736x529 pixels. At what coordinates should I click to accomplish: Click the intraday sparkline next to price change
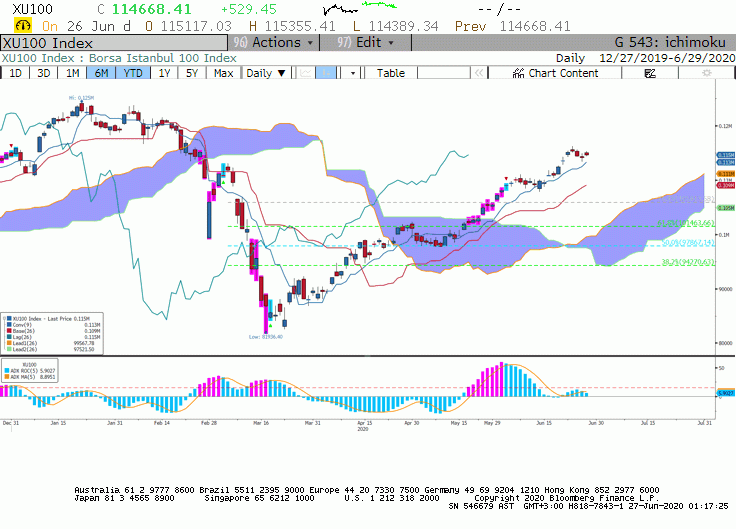360,8
